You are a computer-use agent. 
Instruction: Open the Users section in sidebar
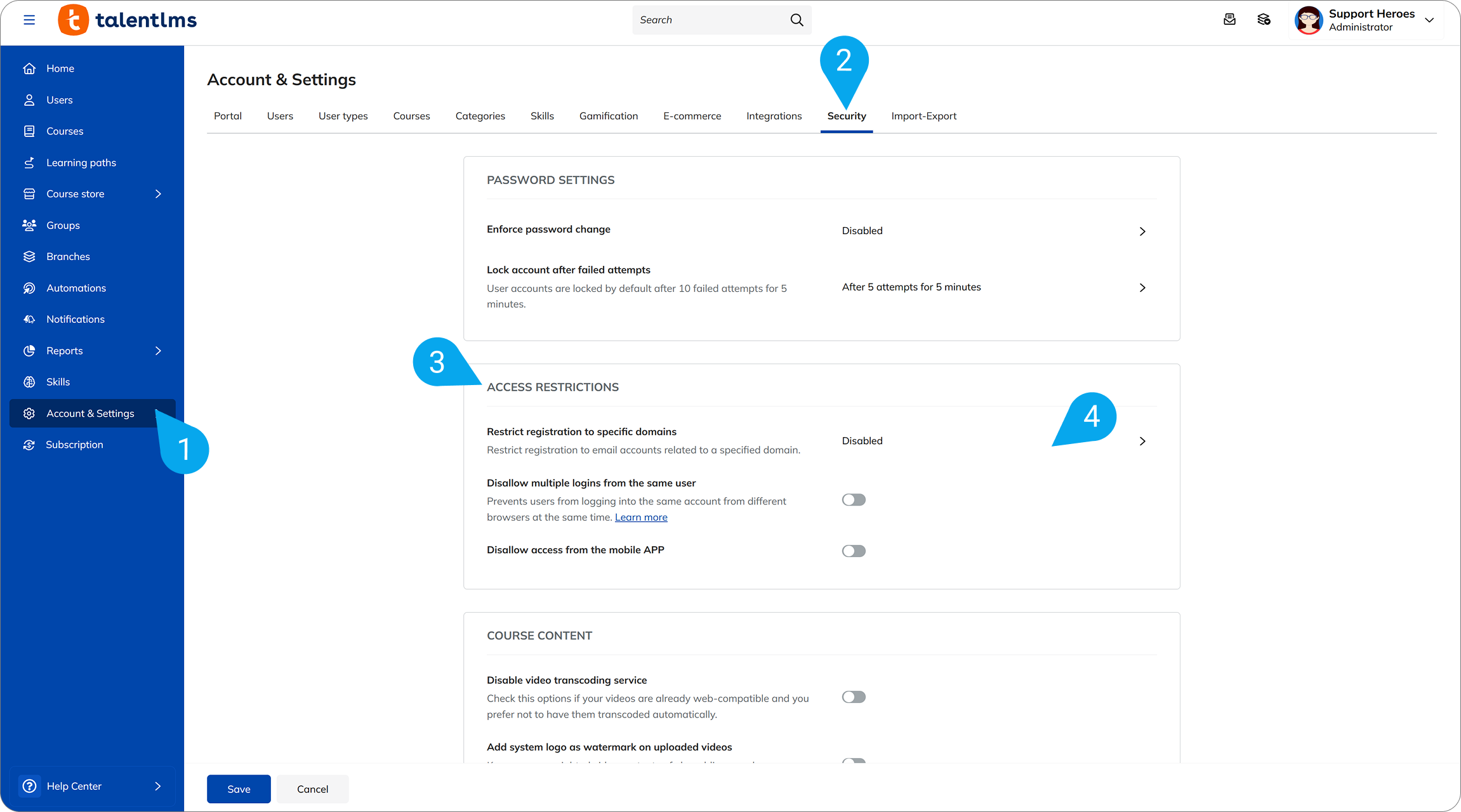tap(59, 100)
